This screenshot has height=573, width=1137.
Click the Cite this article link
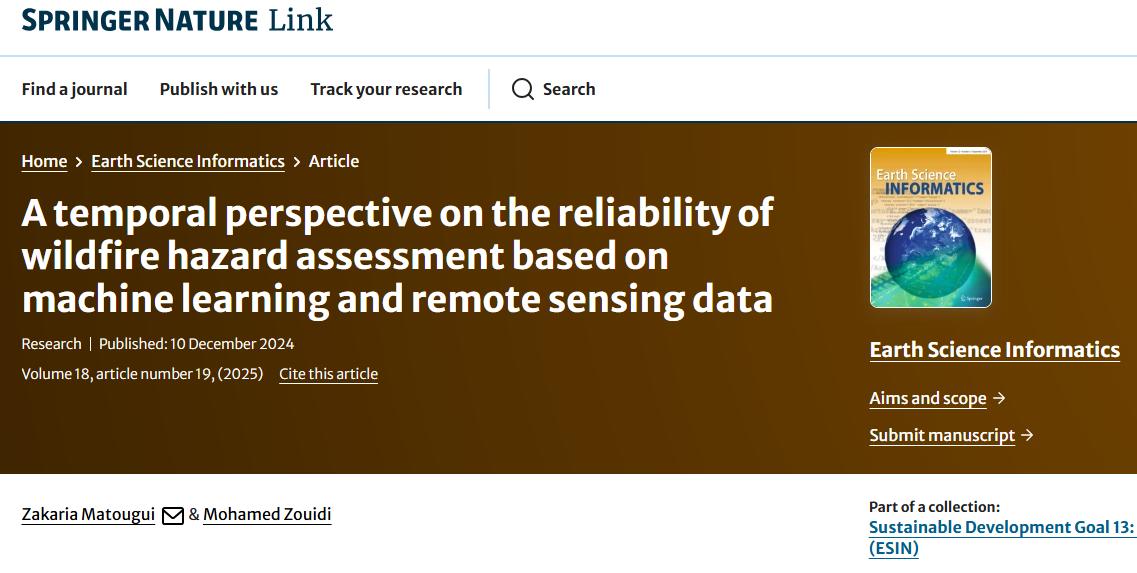point(328,374)
